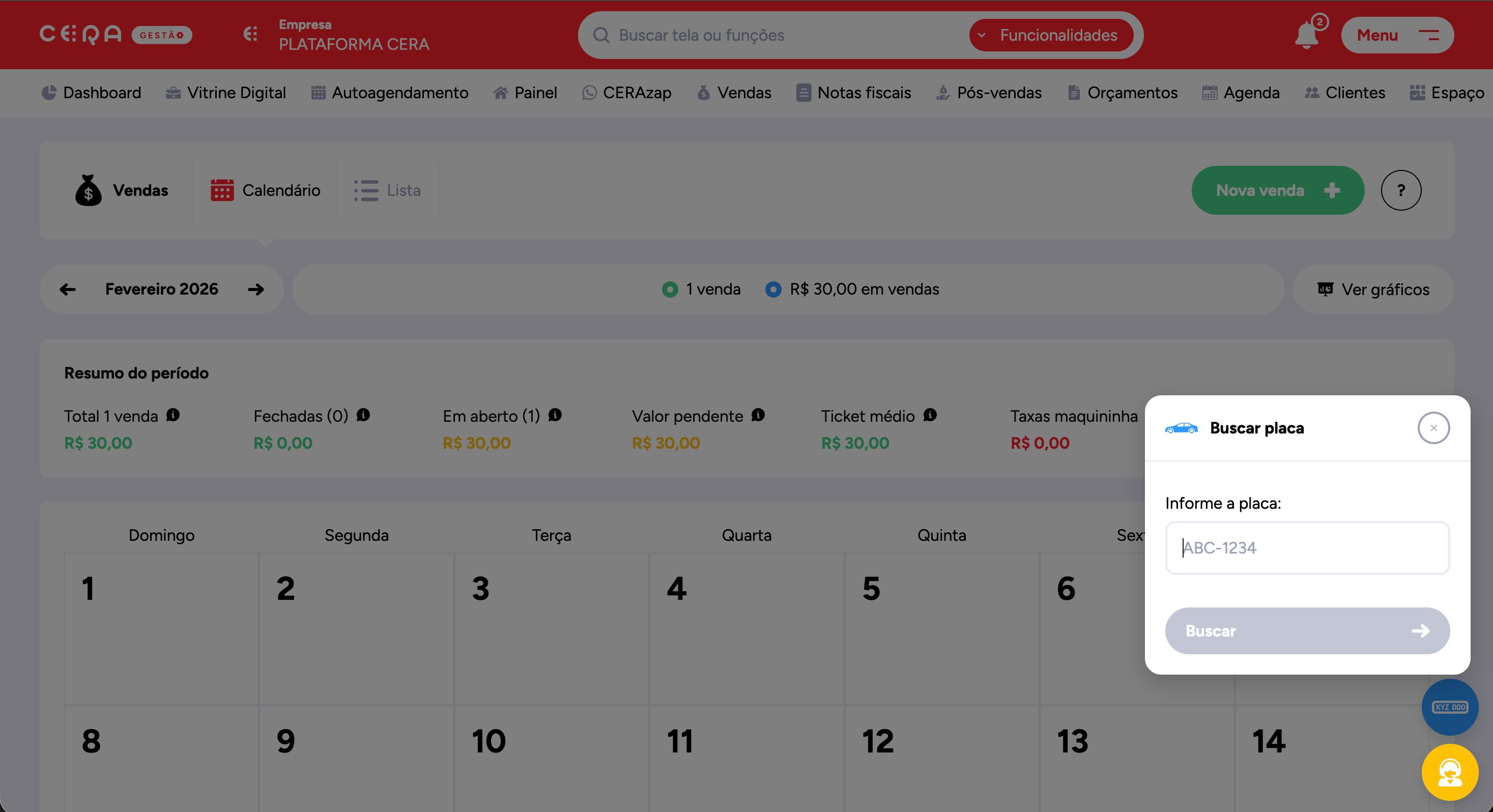Open the license plate search floating button
The width and height of the screenshot is (1493, 812).
(1450, 707)
